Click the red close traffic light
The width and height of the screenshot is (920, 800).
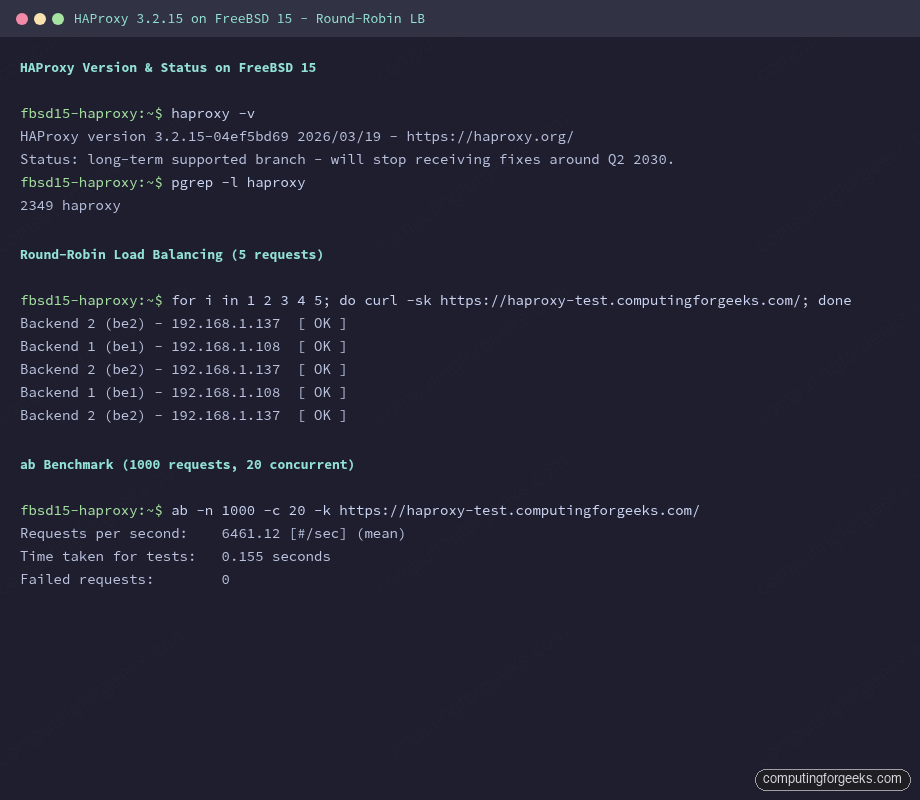point(24,18)
